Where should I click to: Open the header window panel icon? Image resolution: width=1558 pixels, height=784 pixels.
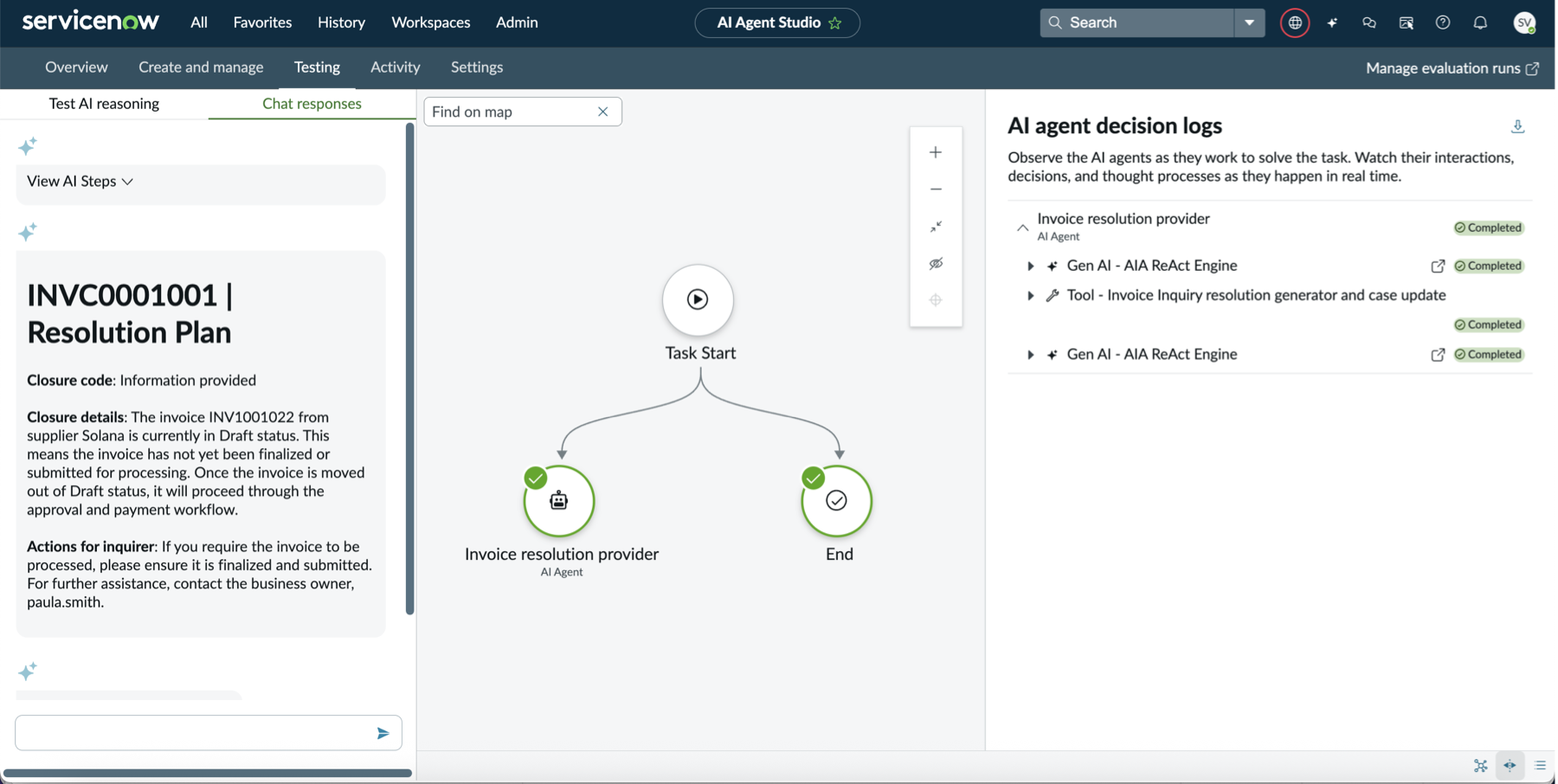(1406, 23)
